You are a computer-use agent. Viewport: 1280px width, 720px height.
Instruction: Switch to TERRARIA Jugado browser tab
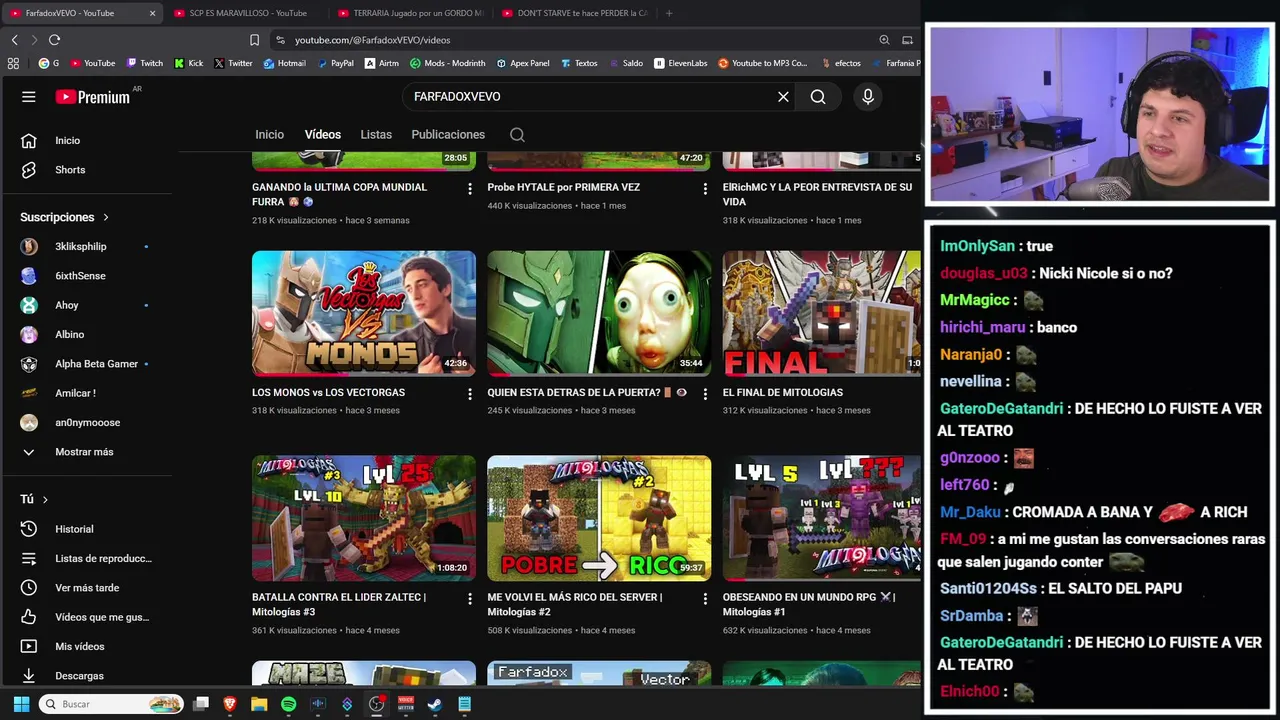(410, 13)
